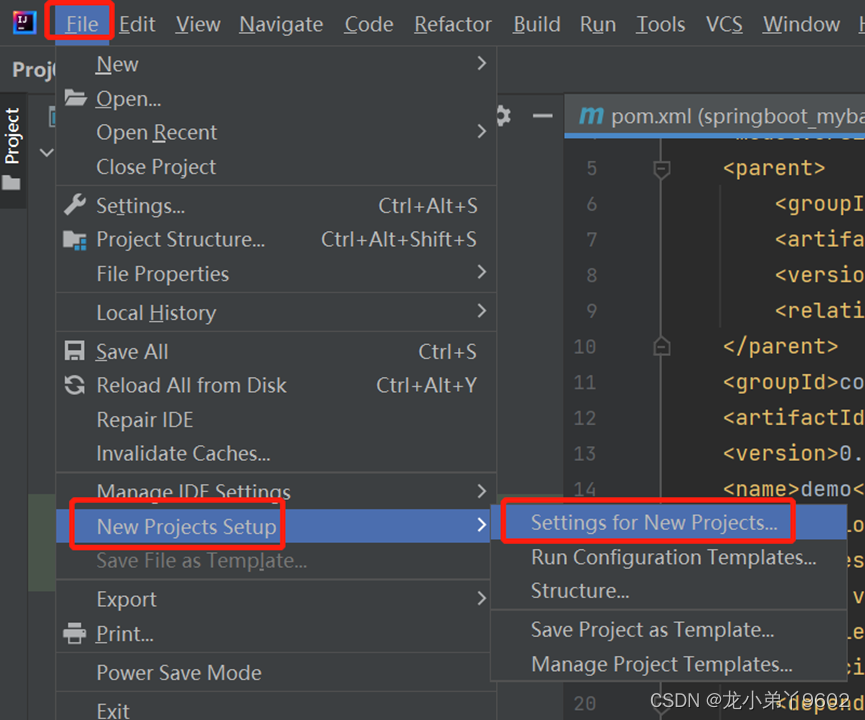The height and width of the screenshot is (720, 865).
Task: Select Invalidate Caches...
Action: (x=276, y=454)
